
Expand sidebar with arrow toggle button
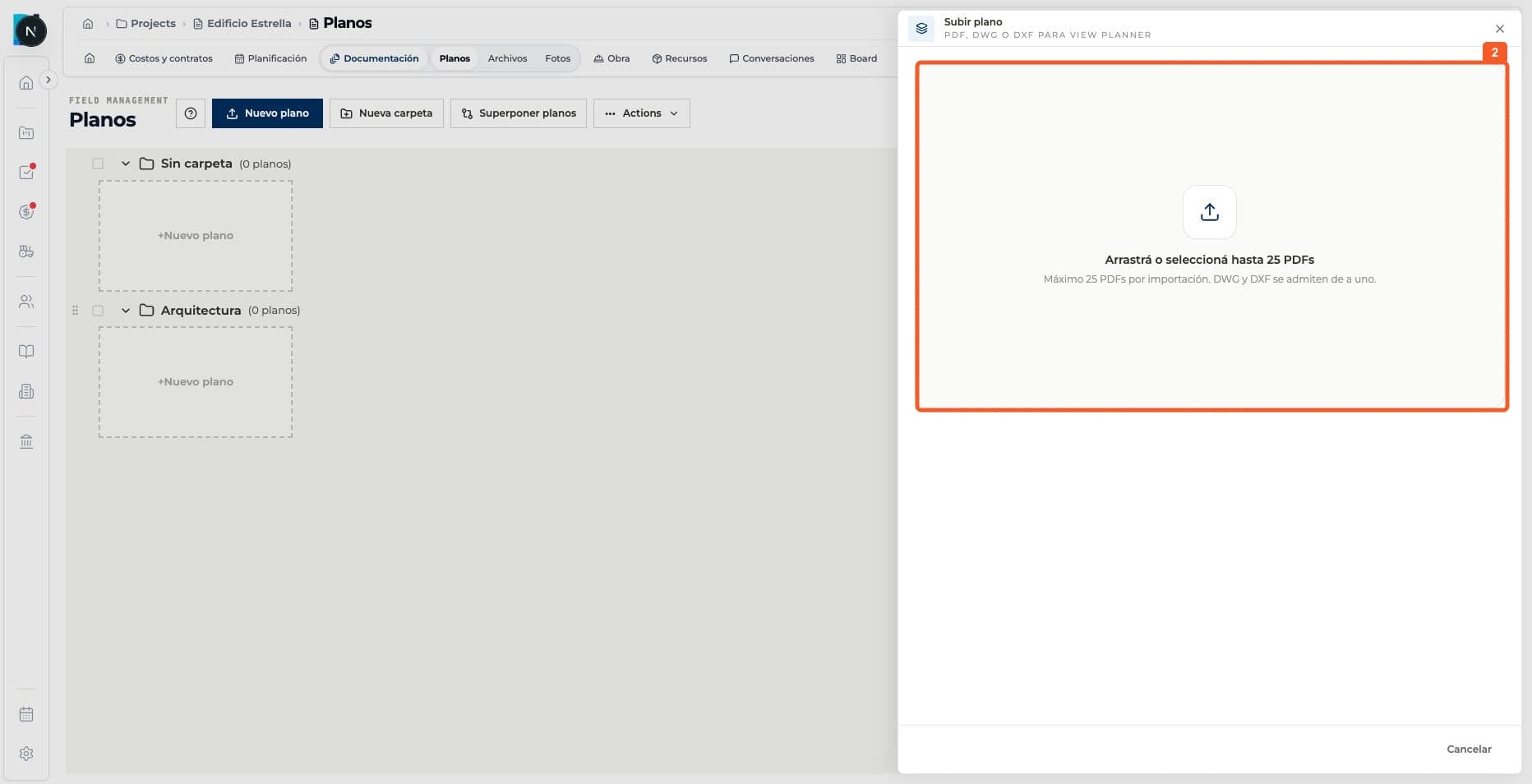pyautogui.click(x=48, y=80)
